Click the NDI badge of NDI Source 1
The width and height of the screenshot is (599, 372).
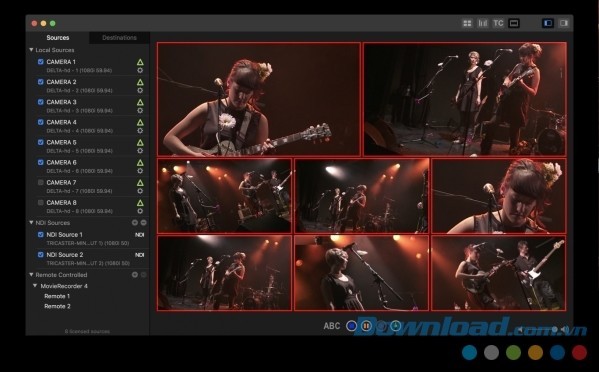[139, 235]
